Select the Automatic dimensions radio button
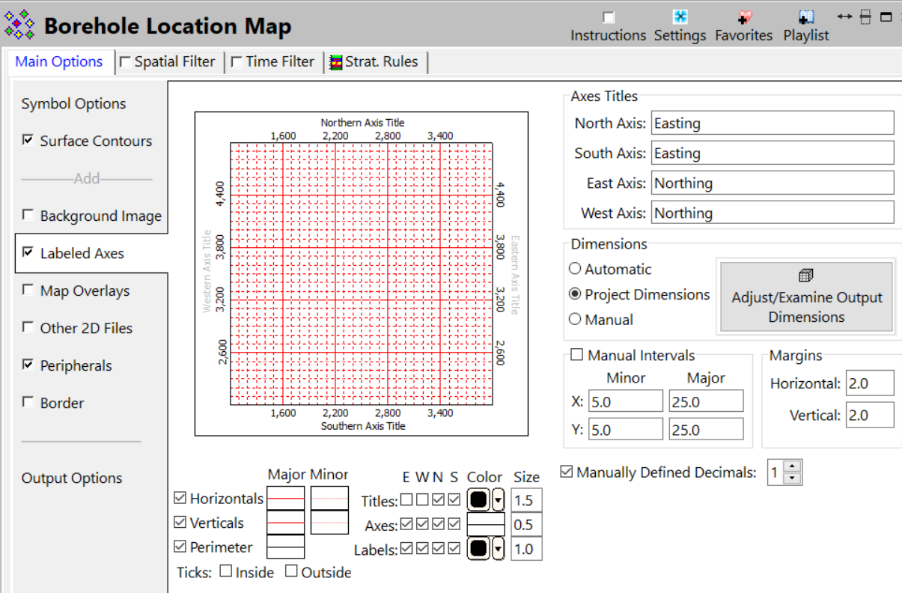Image resolution: width=902 pixels, height=593 pixels. 575,269
